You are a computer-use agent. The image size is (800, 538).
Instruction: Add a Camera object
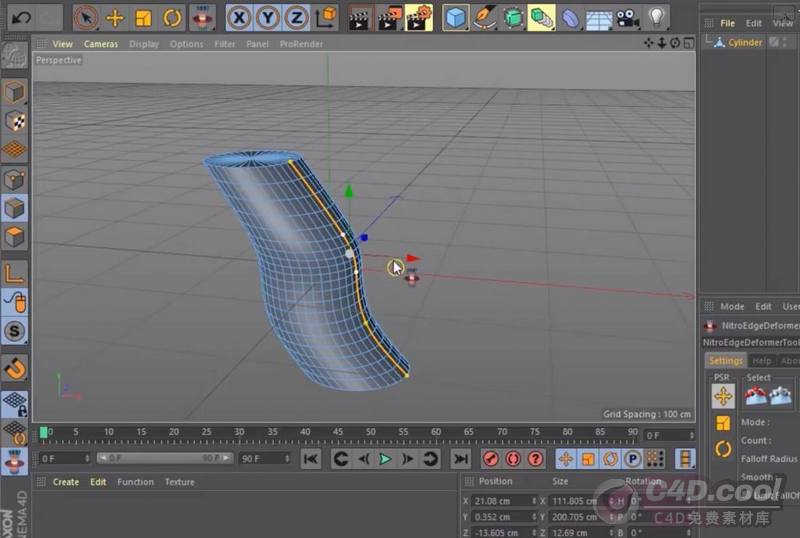coord(628,18)
